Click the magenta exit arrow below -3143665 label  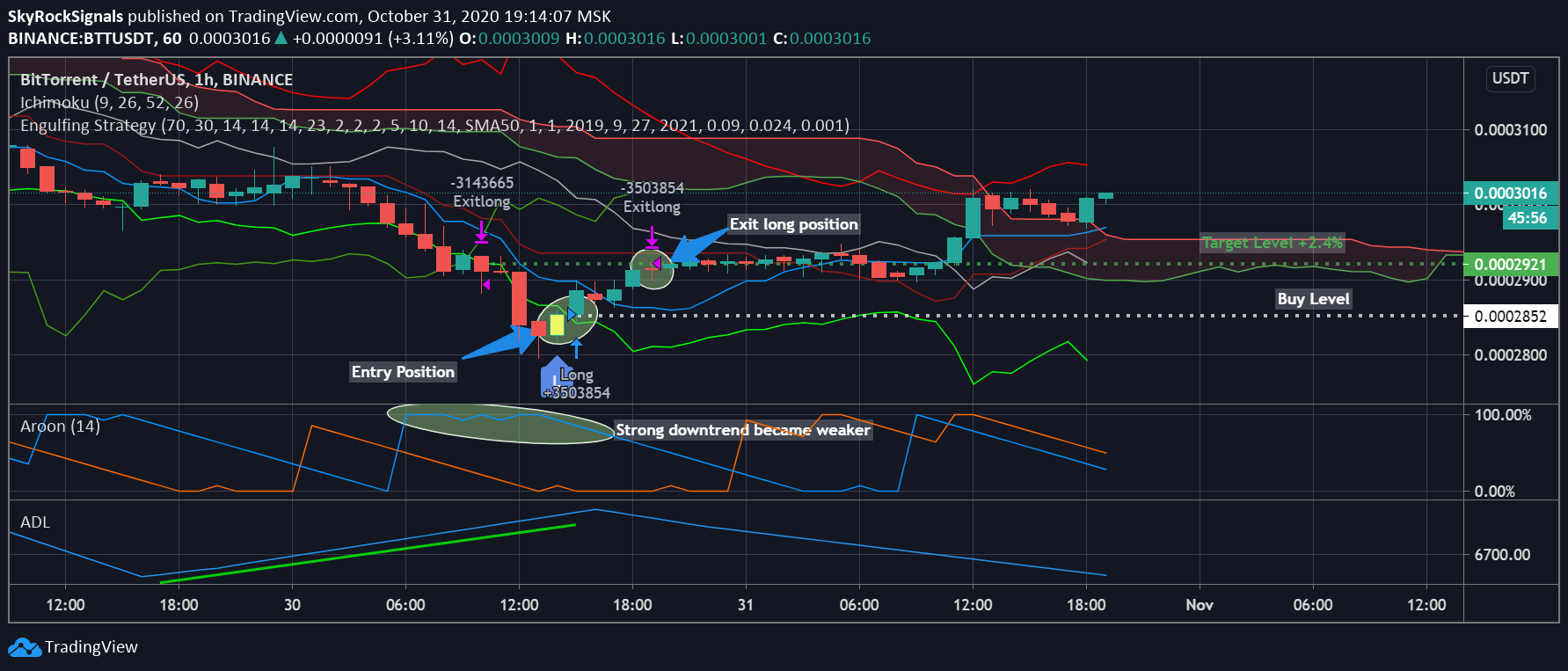481,232
